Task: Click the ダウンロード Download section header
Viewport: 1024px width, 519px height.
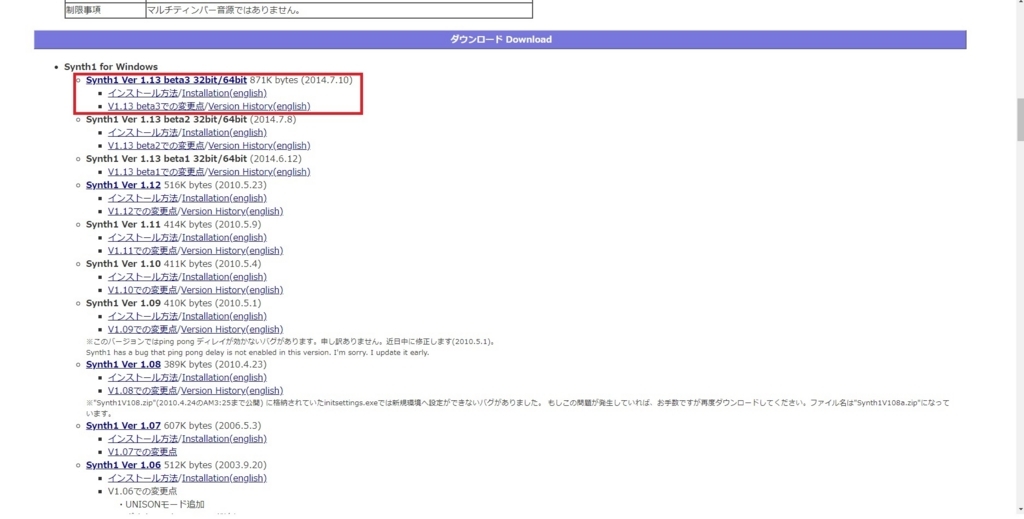Action: coord(500,39)
